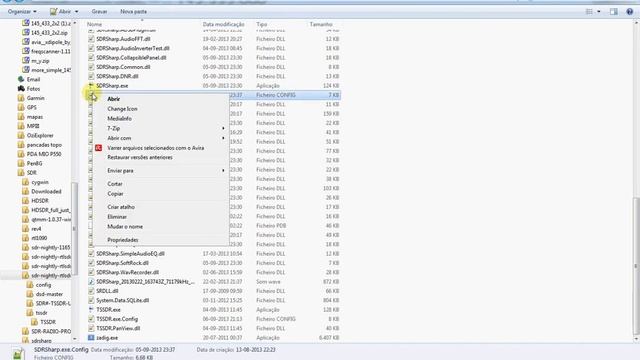This screenshot has width=640, height=360.
Task: Select the tssdr folder in the tree
Action: tap(41, 313)
